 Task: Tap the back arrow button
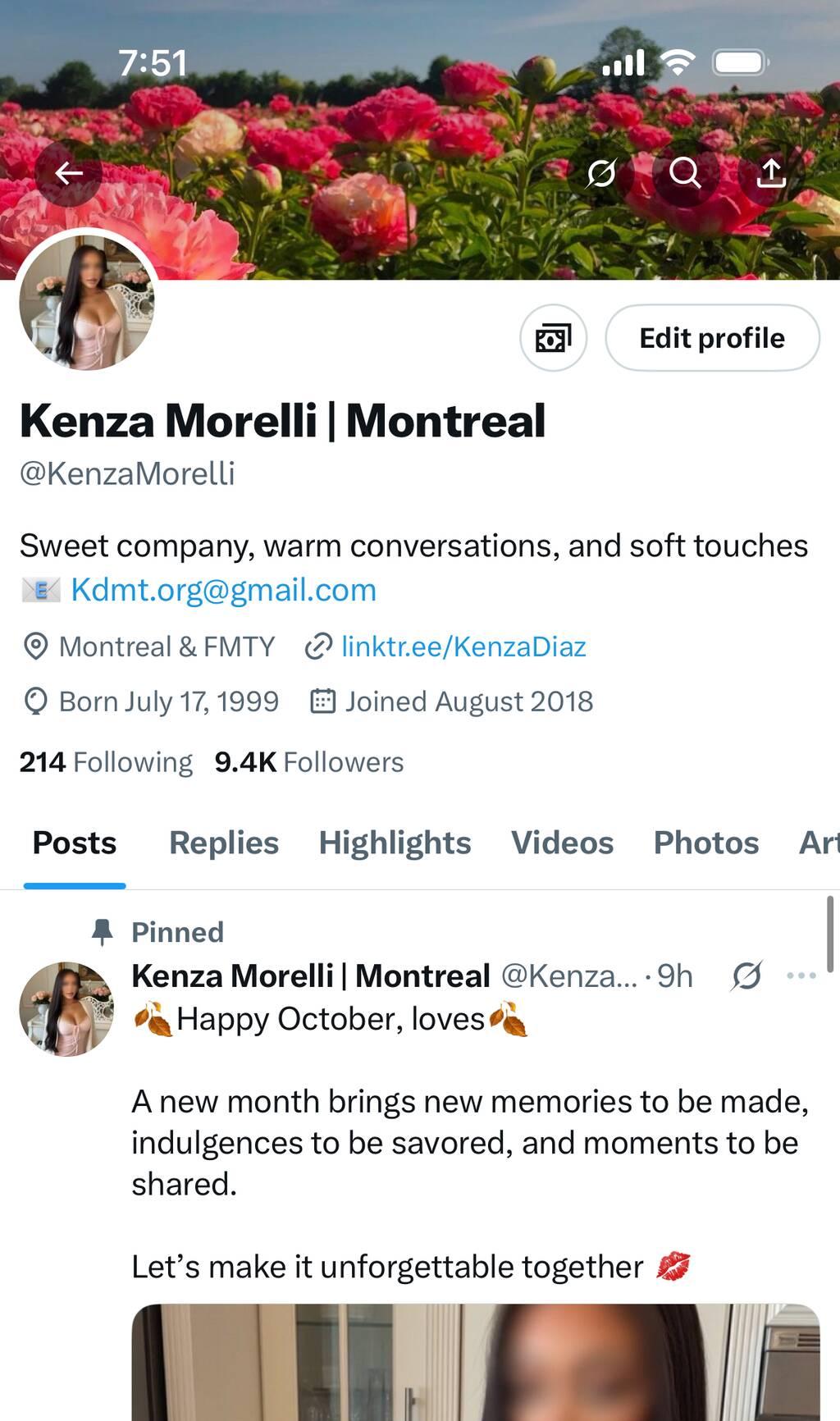point(68,173)
